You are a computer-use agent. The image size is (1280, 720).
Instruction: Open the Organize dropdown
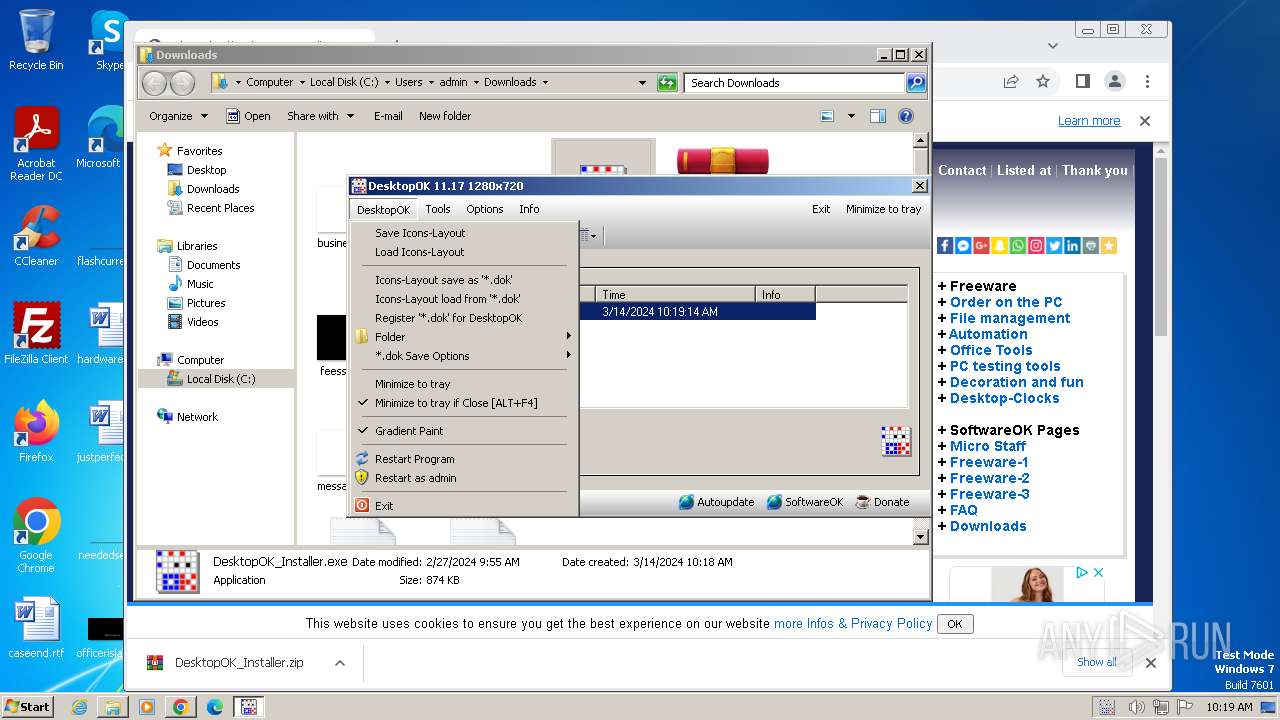179,116
